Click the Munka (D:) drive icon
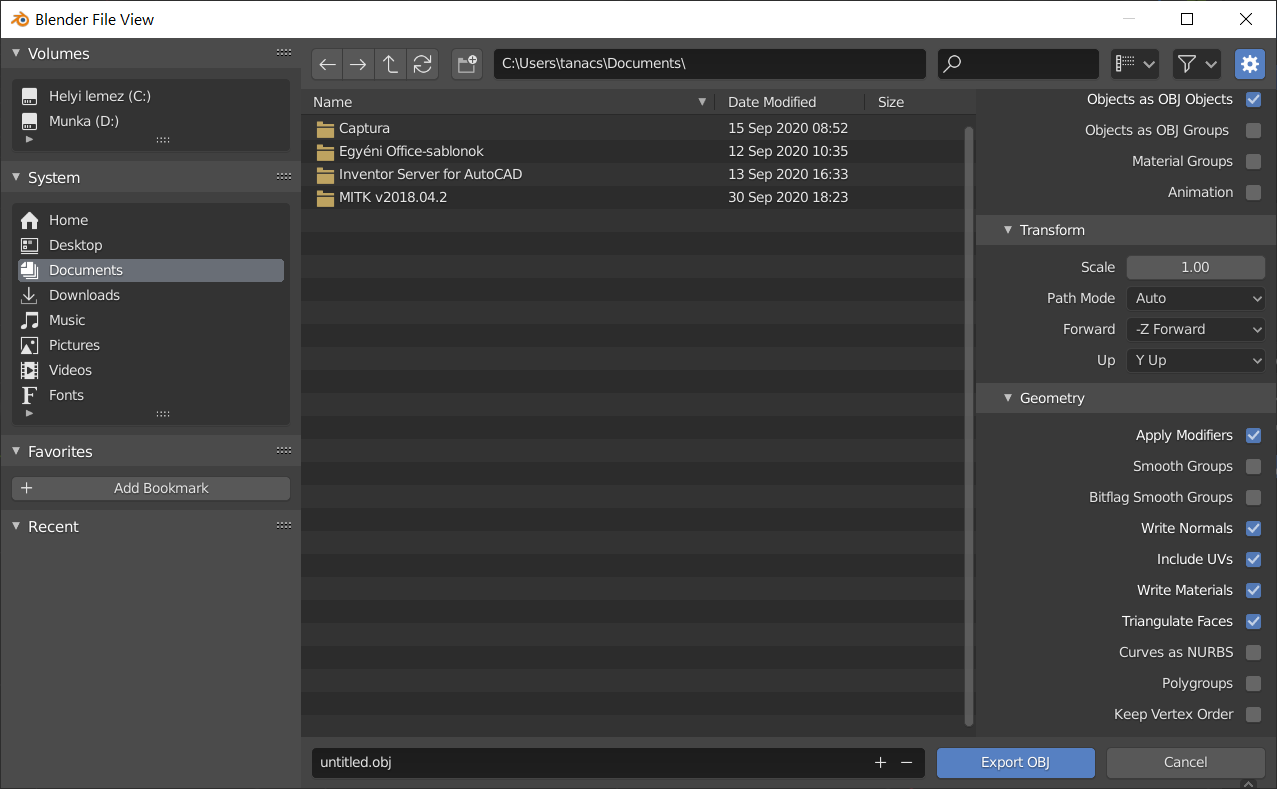The height and width of the screenshot is (789, 1277). tap(30, 121)
